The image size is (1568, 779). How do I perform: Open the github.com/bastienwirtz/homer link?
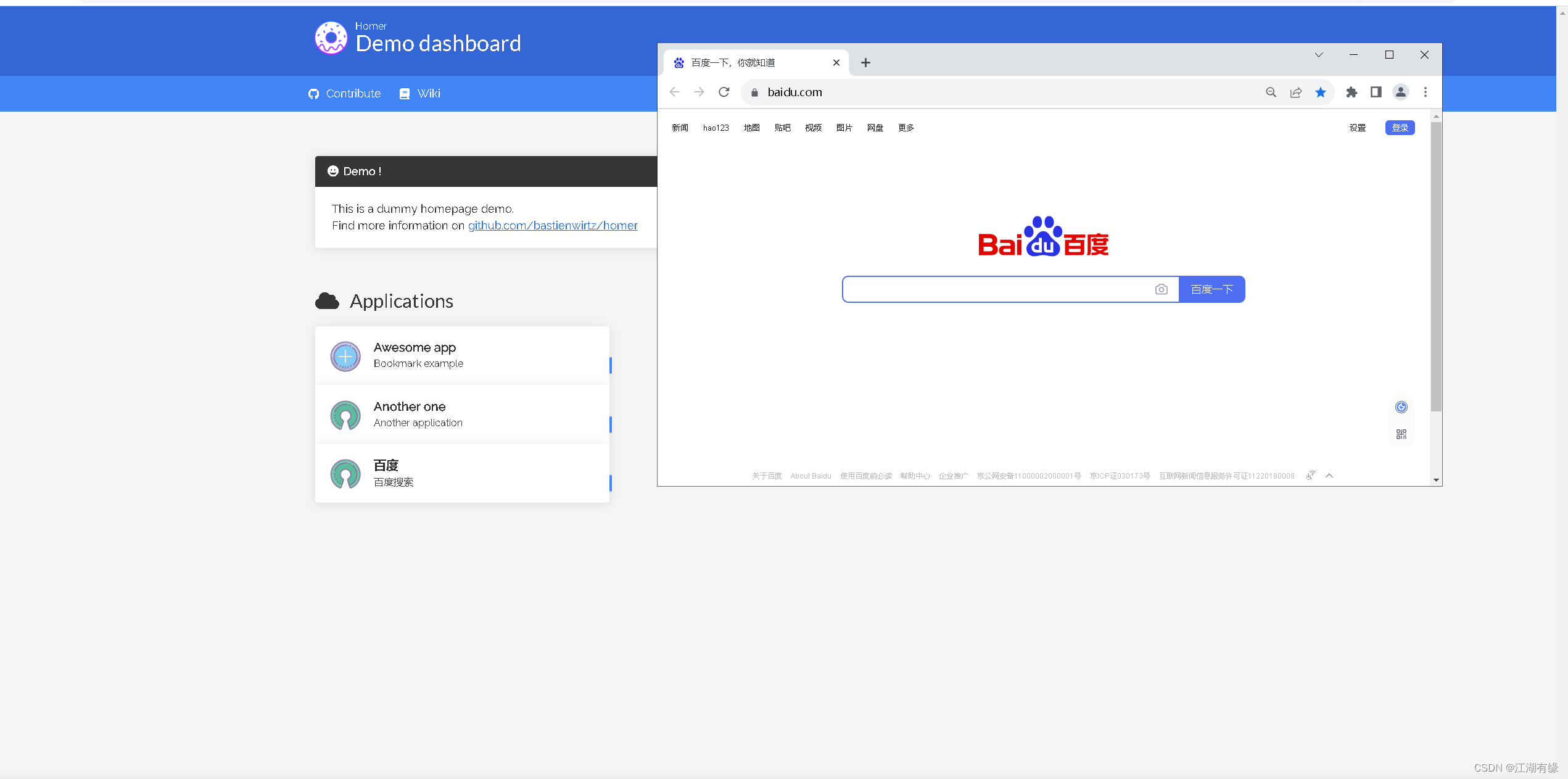click(552, 226)
